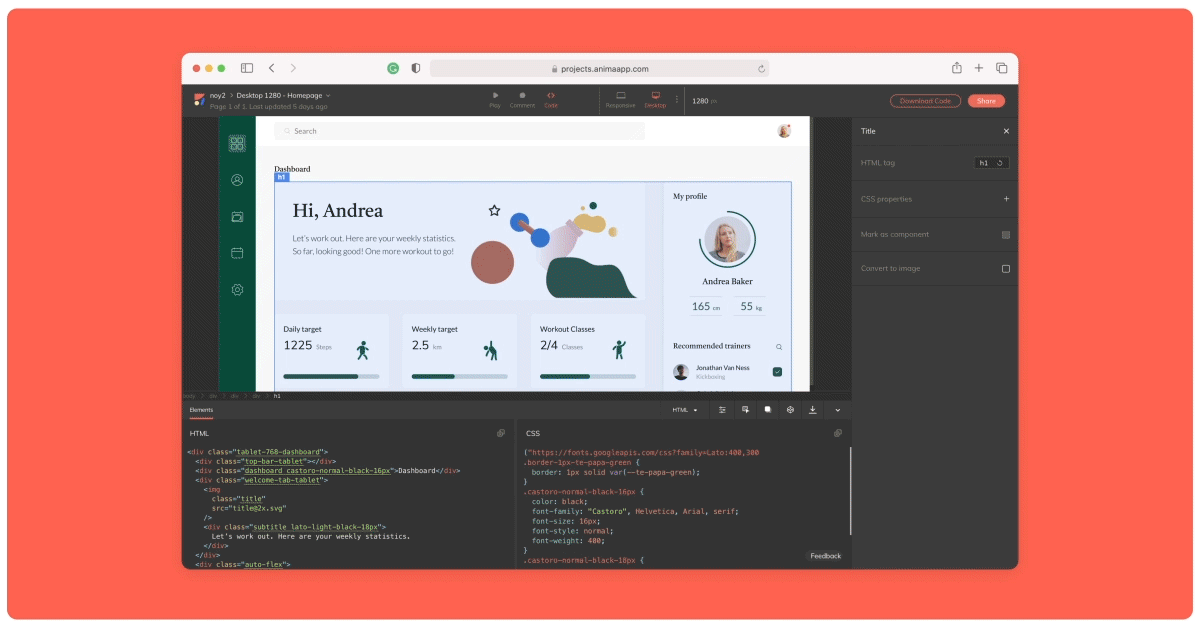Show Safari tab overview icon
This screenshot has width=1200, height=628.
1001,68
